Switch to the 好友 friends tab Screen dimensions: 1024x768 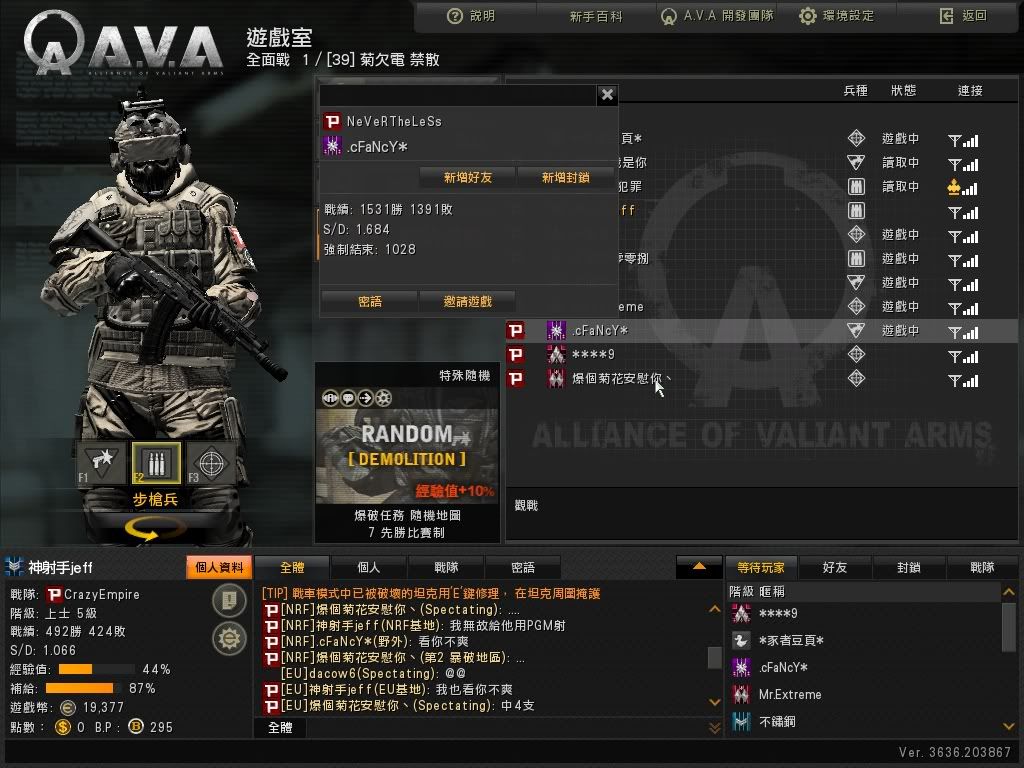click(834, 568)
